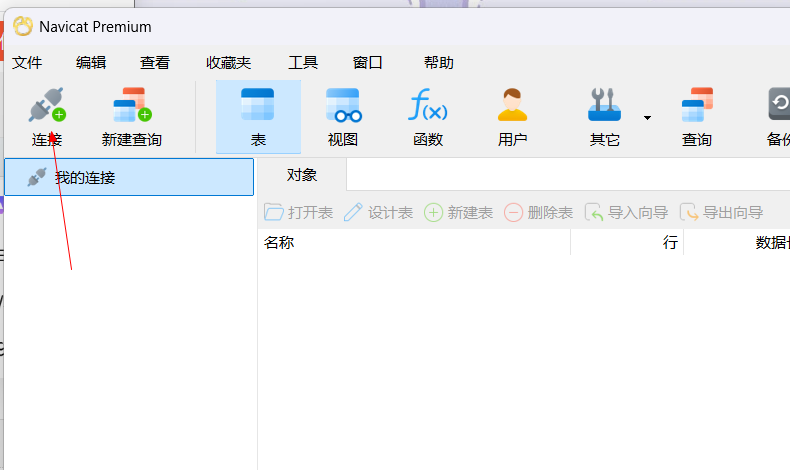The width and height of the screenshot is (790, 470).
Task: Click Delete Table (删除表) button
Action: pos(538,213)
